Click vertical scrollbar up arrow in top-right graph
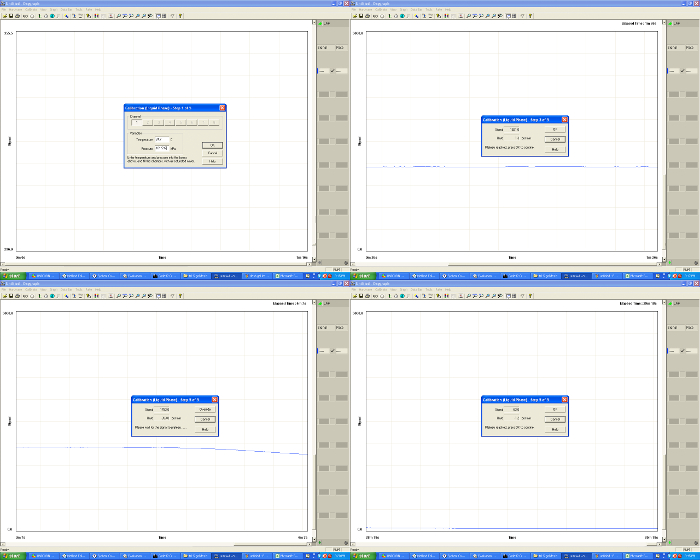This screenshot has height=560, width=700. coord(664,22)
